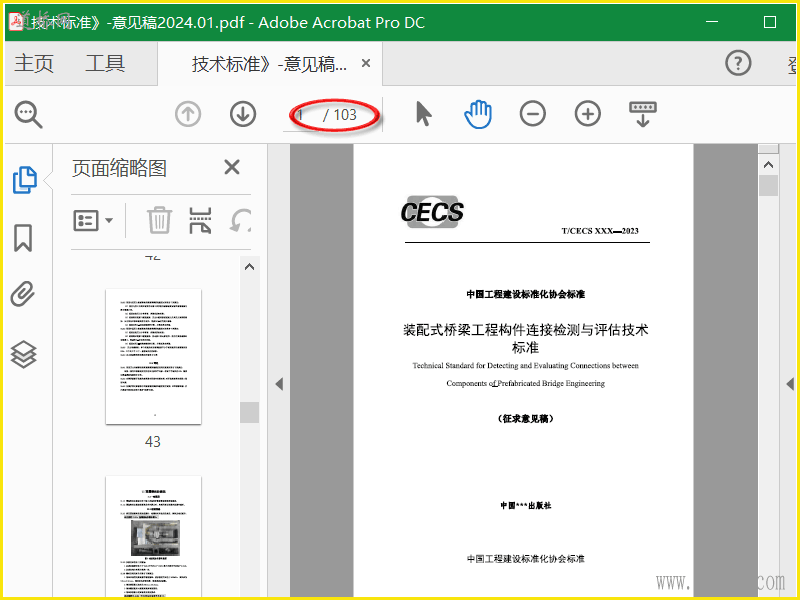Rotate page using the rotate icon
Screen dimensions: 800x600
tap(240, 220)
